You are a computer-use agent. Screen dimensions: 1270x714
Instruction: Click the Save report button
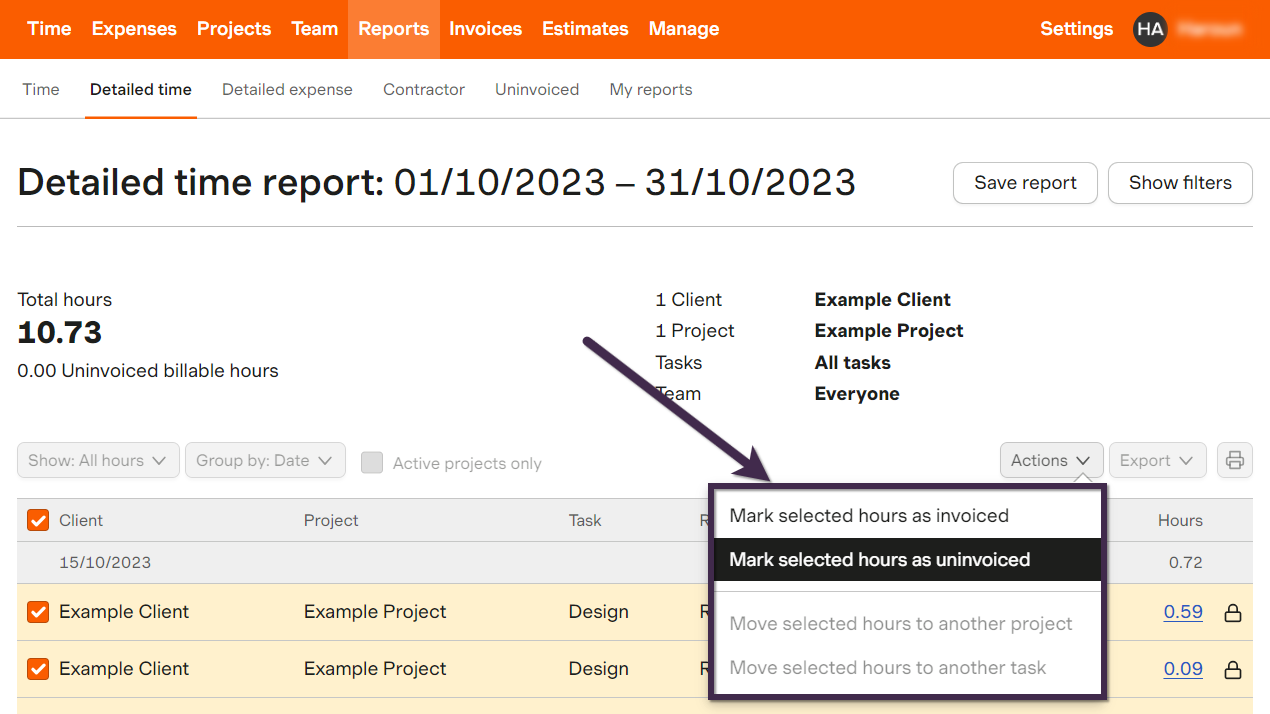pyautogui.click(x=1025, y=183)
